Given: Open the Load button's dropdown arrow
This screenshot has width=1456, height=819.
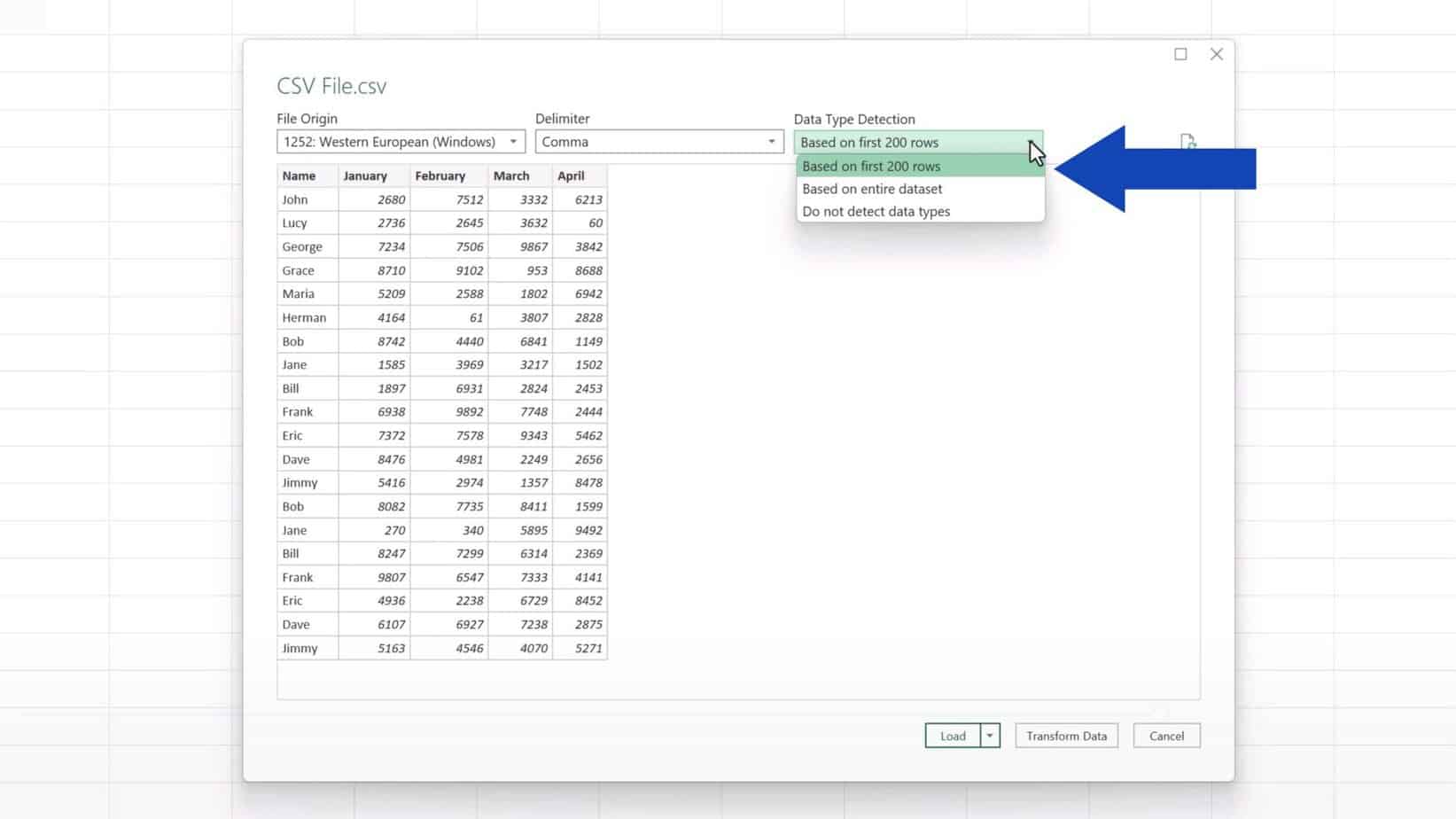Looking at the screenshot, I should click(x=990, y=735).
